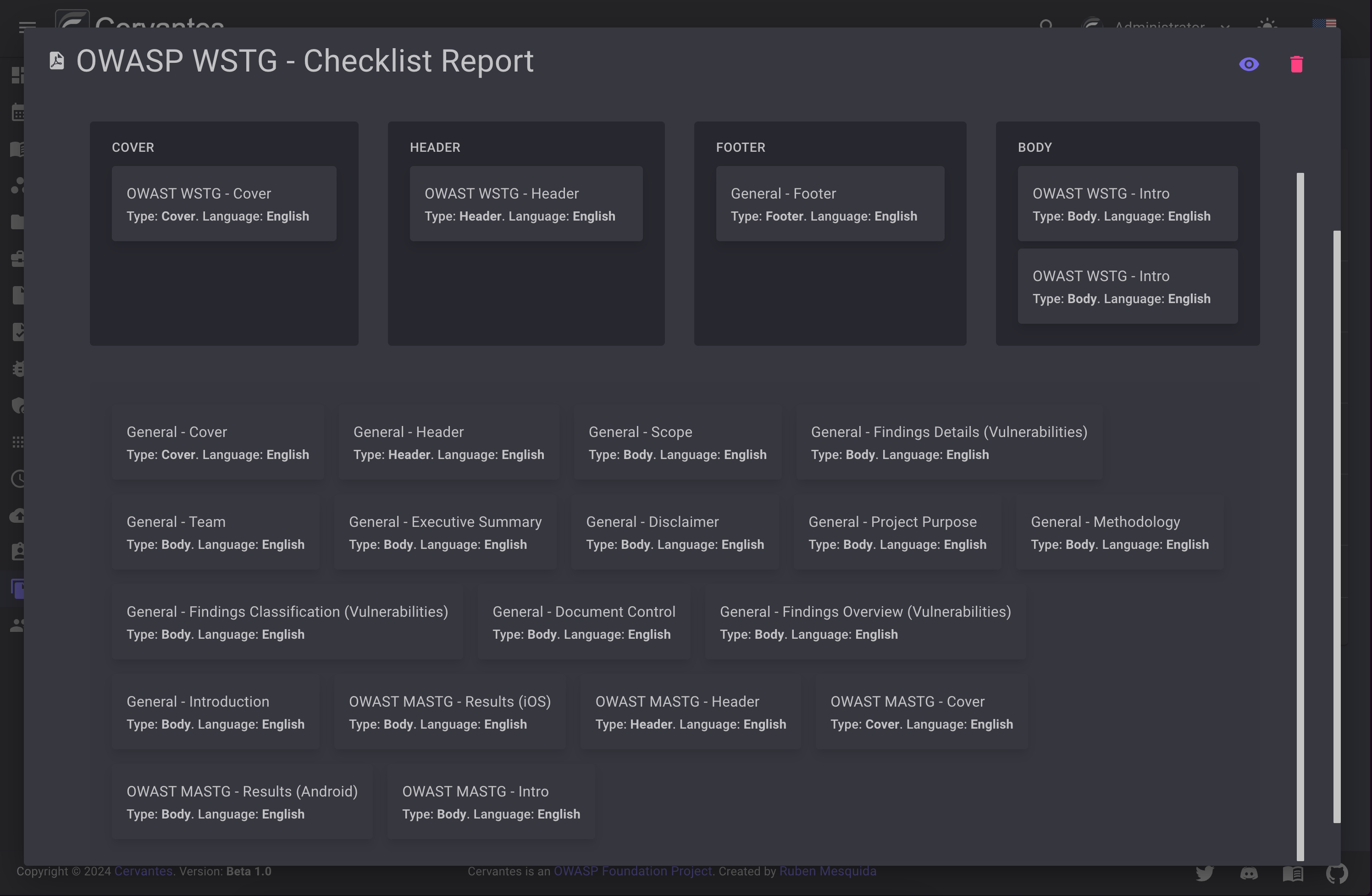Open the documentation book icon in the footer
Image resolution: width=1372 pixels, height=896 pixels.
(1293, 874)
